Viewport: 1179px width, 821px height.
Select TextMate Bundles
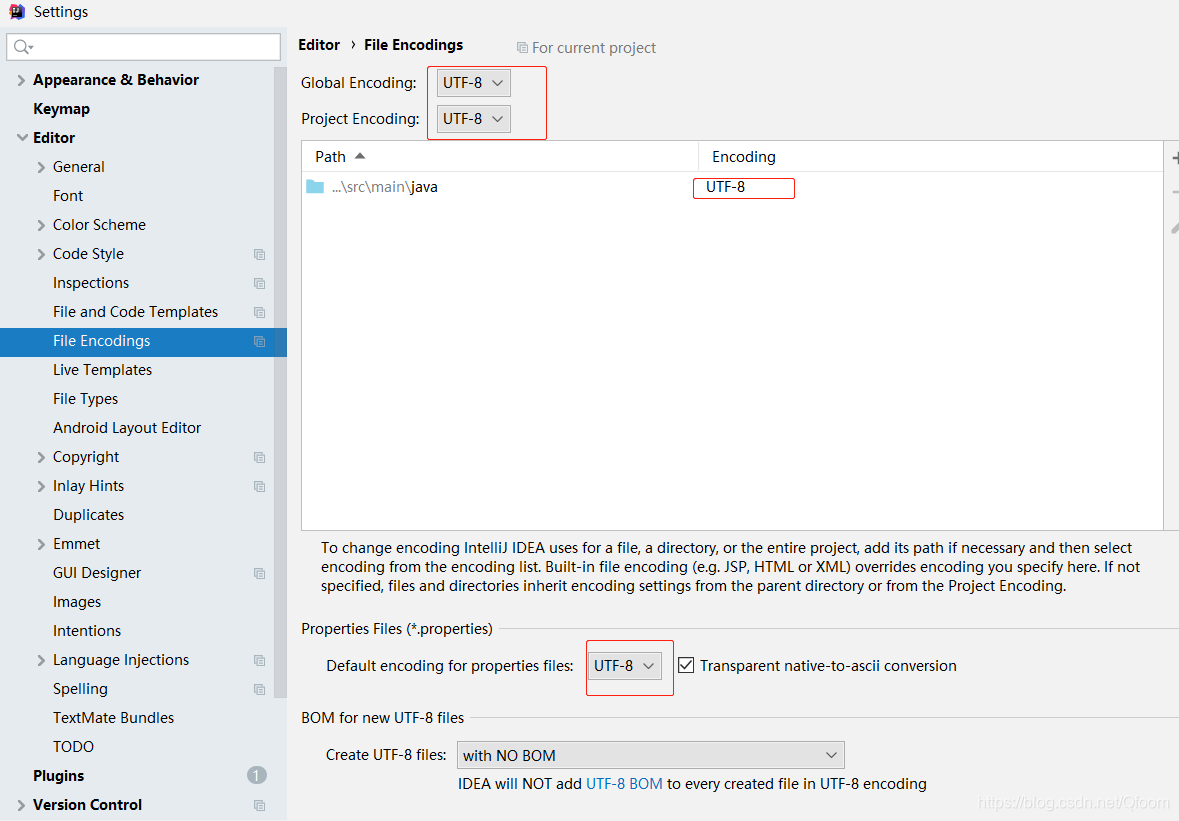(x=114, y=718)
